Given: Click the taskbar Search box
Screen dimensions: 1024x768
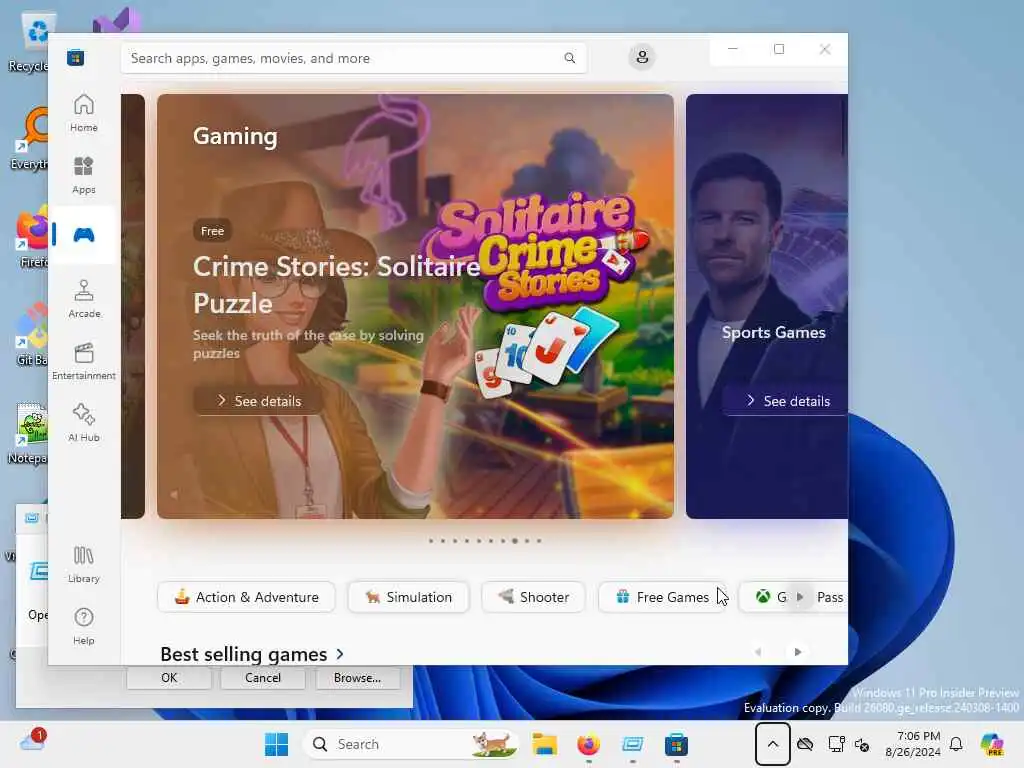Looking at the screenshot, I should click(x=409, y=744).
